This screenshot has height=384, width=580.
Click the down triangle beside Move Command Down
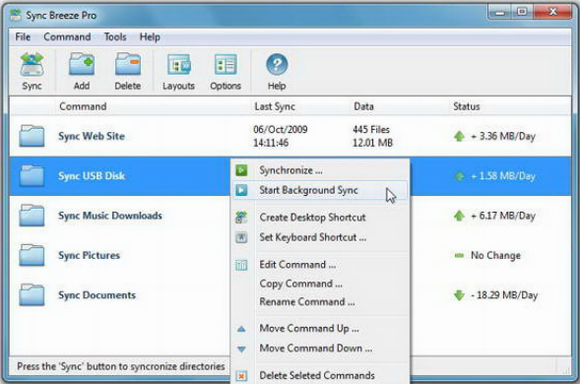pyautogui.click(x=242, y=349)
